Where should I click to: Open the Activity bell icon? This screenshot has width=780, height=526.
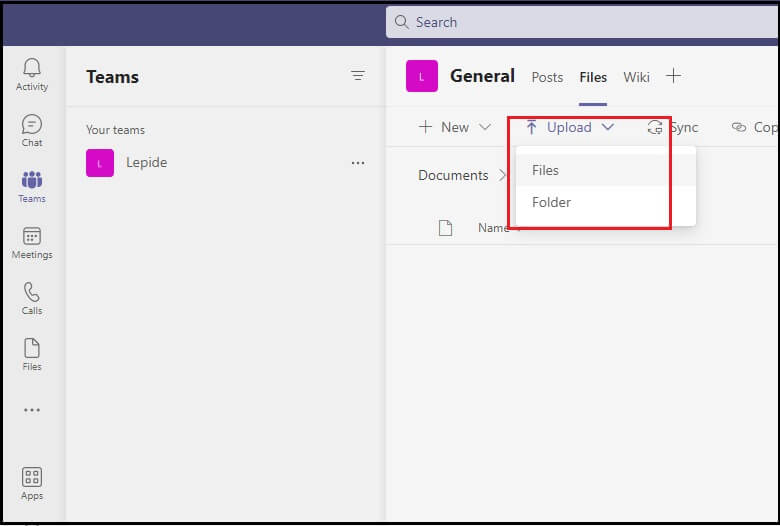click(32, 75)
